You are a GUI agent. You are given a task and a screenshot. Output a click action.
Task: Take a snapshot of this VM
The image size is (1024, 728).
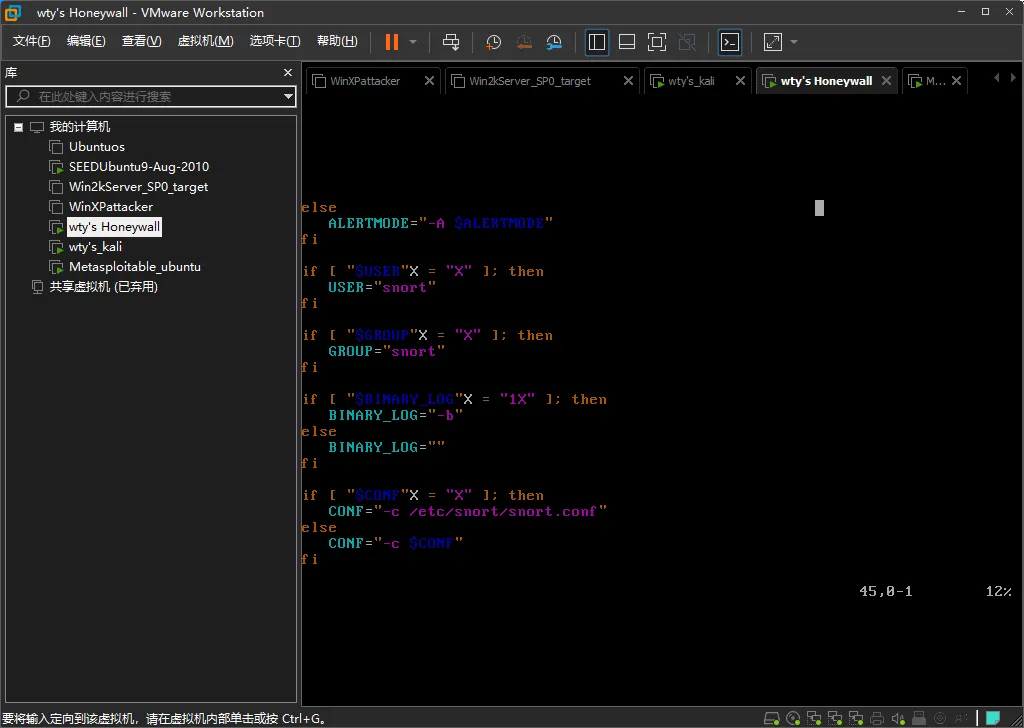(x=493, y=41)
